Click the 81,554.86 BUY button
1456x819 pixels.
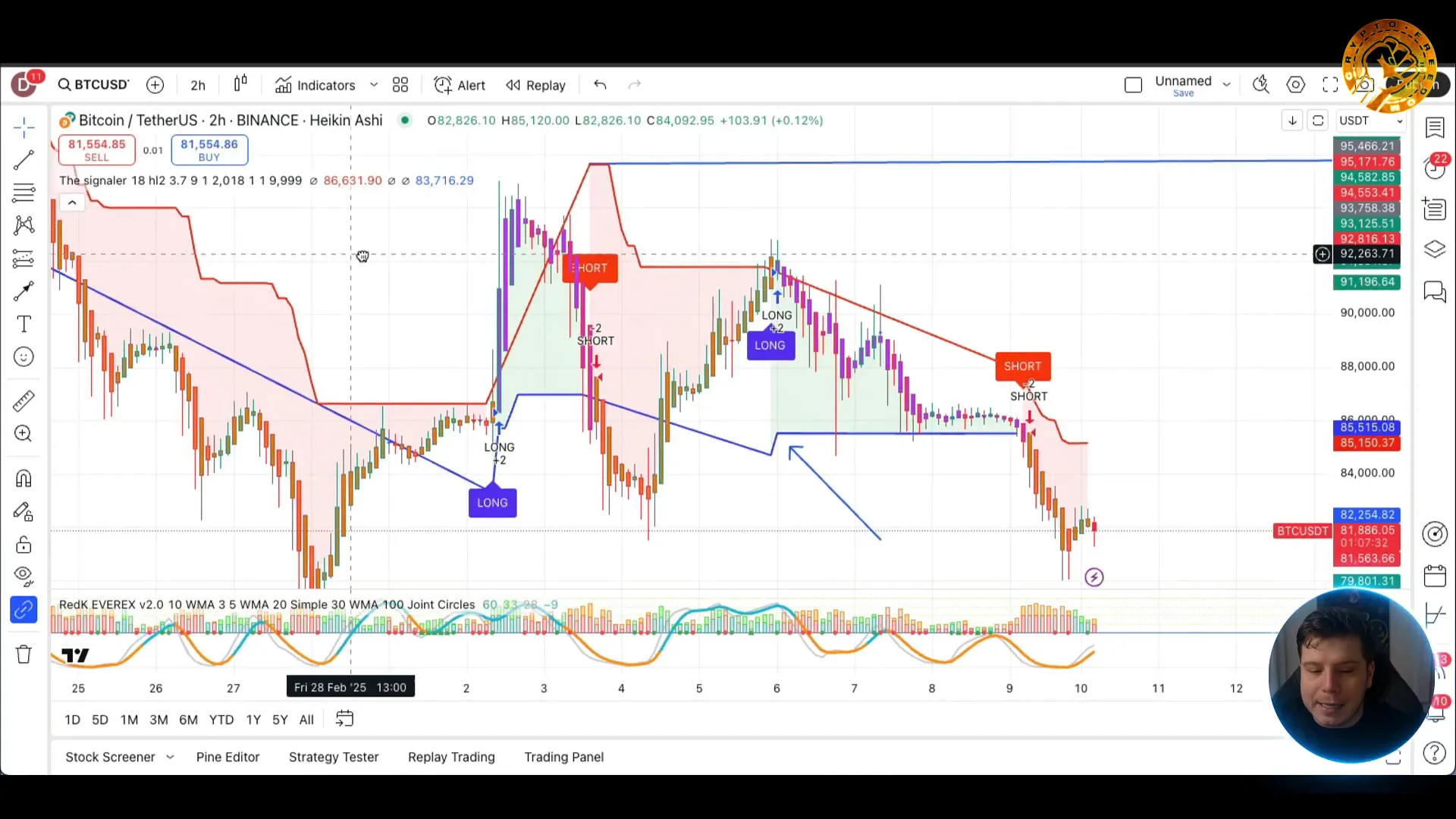pos(209,149)
